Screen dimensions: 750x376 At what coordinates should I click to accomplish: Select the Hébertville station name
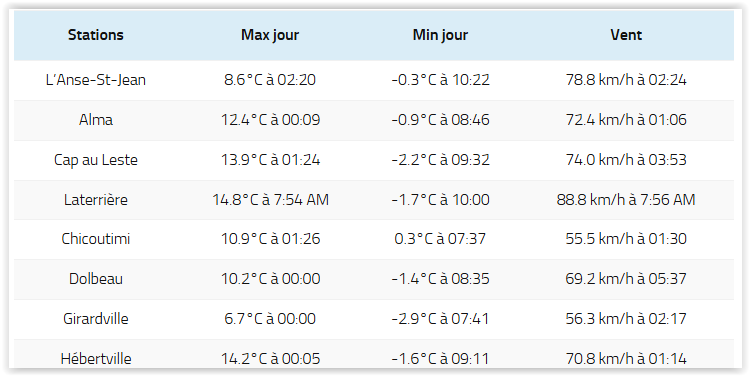(96, 358)
